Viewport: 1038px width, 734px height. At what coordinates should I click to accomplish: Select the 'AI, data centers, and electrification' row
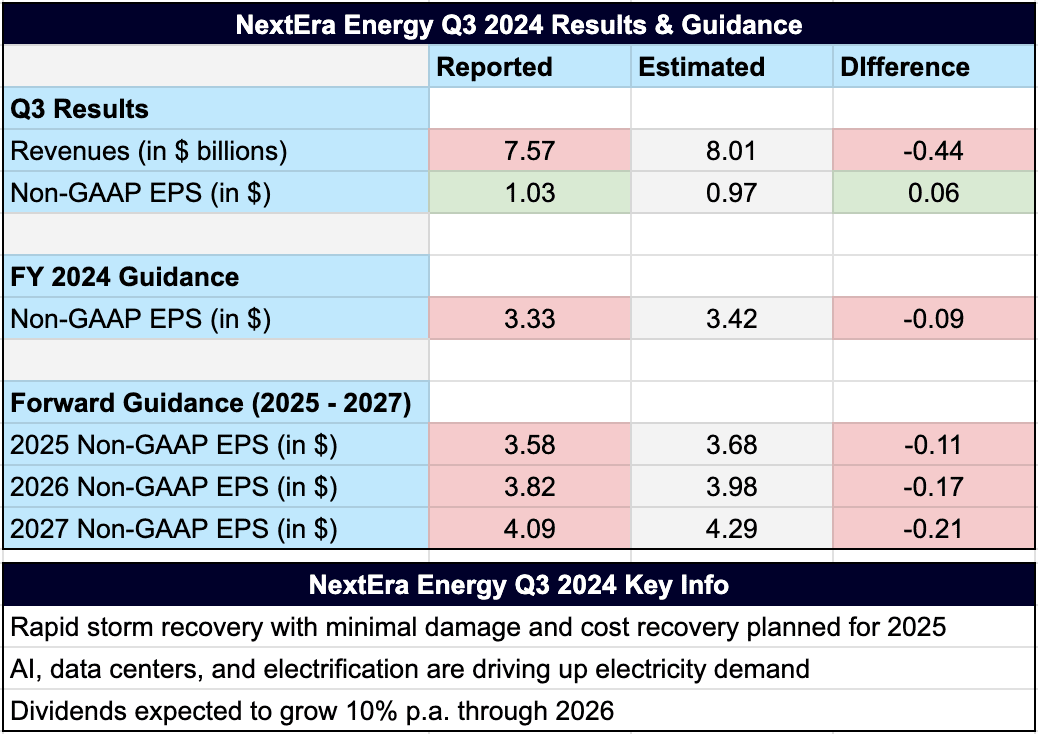coord(519,669)
